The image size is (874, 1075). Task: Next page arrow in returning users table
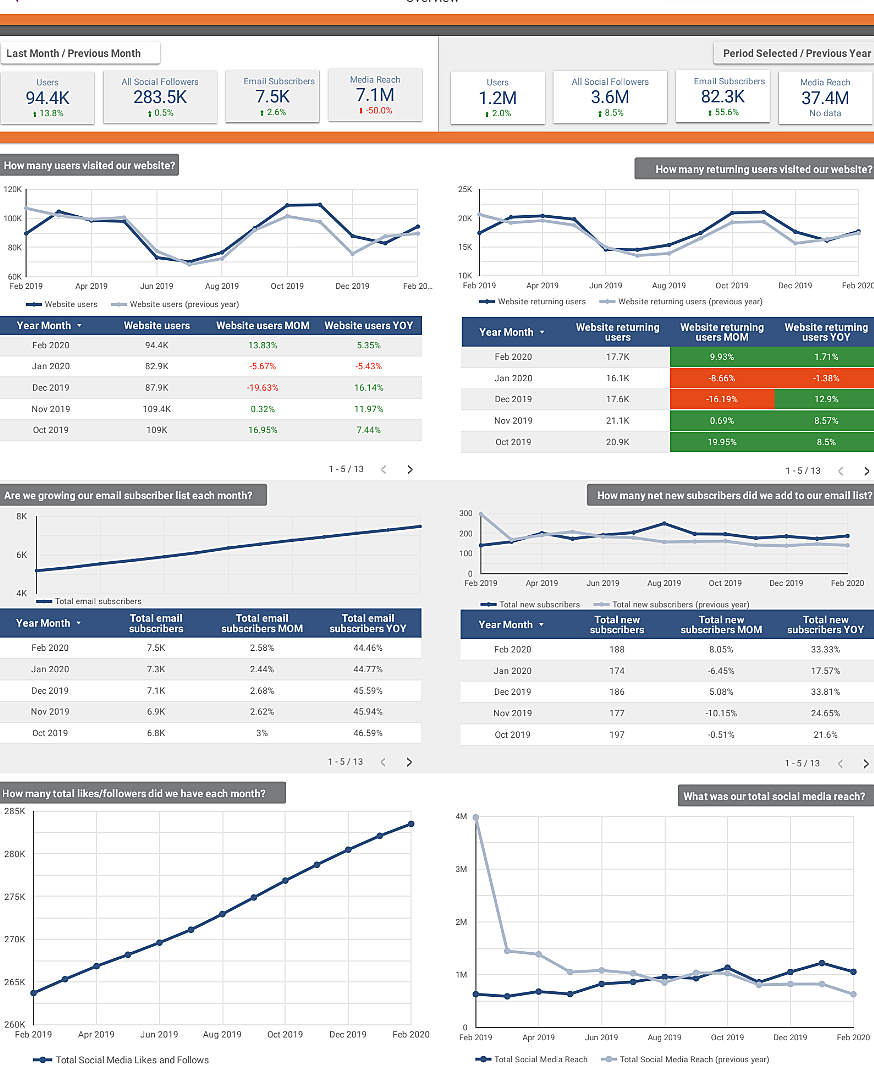(865, 470)
